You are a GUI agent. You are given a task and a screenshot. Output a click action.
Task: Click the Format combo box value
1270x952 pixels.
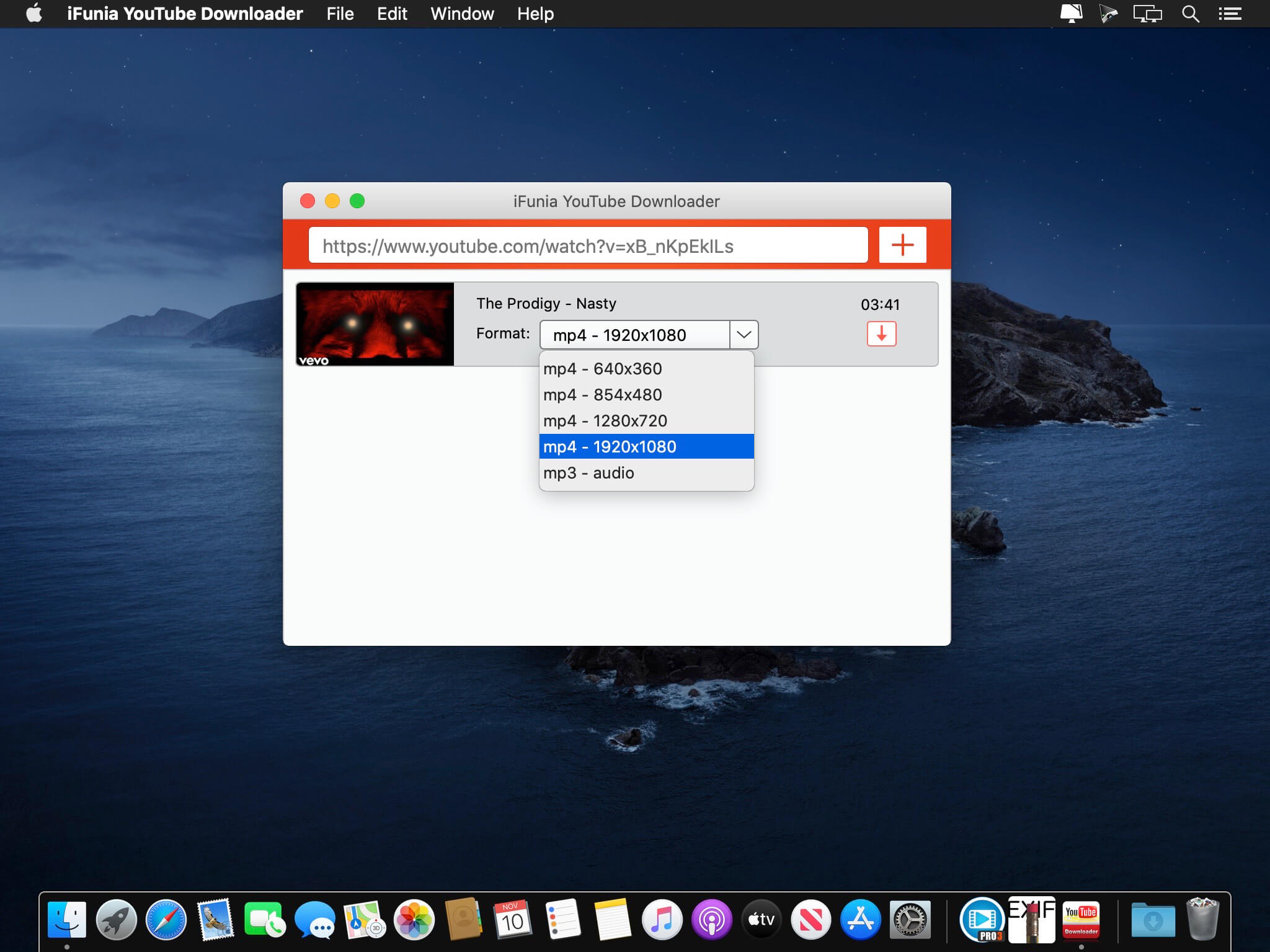[634, 335]
